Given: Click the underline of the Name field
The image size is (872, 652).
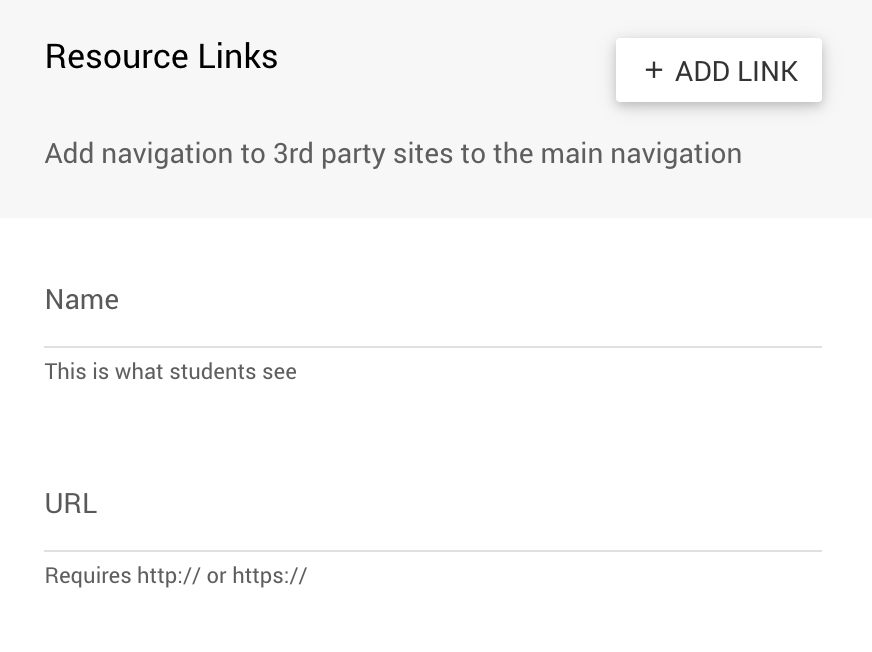Looking at the screenshot, I should [x=433, y=347].
